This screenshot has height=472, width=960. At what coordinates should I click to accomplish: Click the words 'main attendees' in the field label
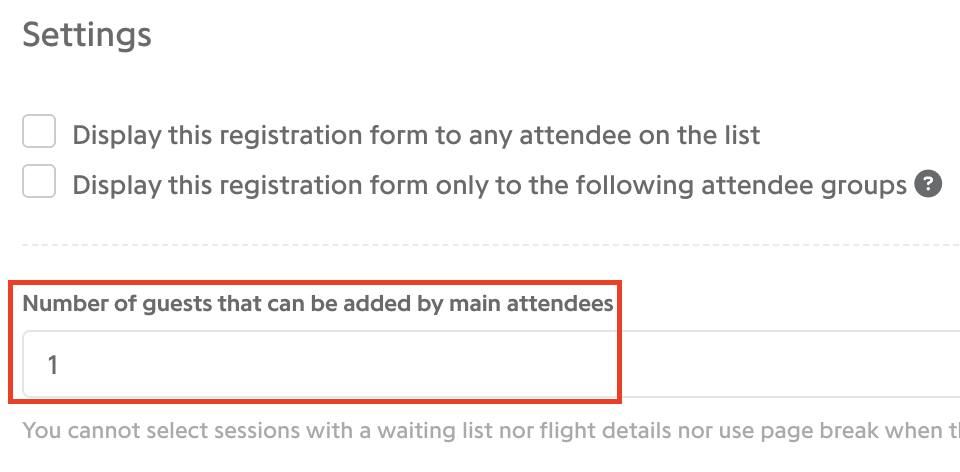tap(531, 304)
